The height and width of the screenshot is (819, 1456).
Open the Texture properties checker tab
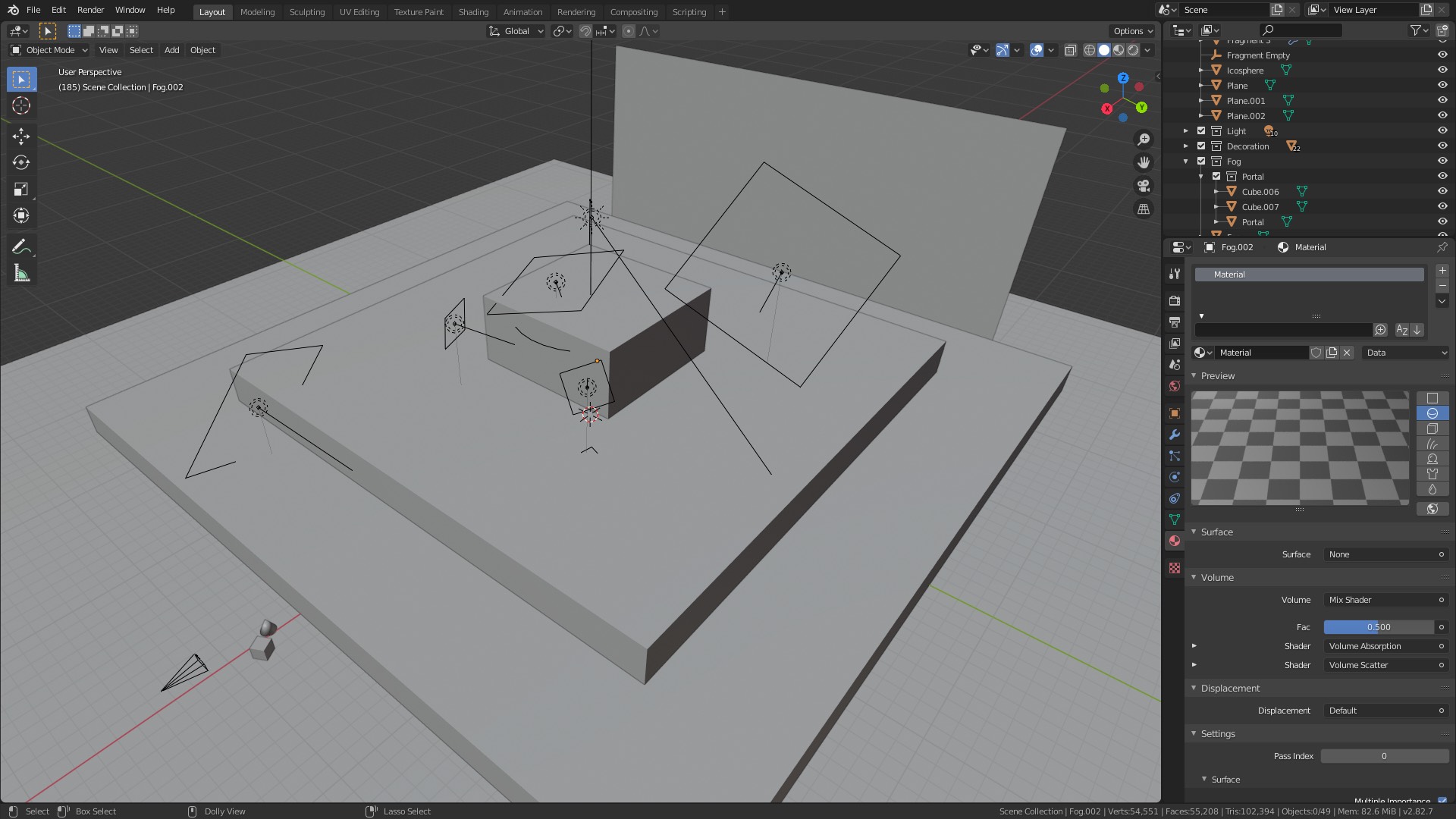(1175, 568)
